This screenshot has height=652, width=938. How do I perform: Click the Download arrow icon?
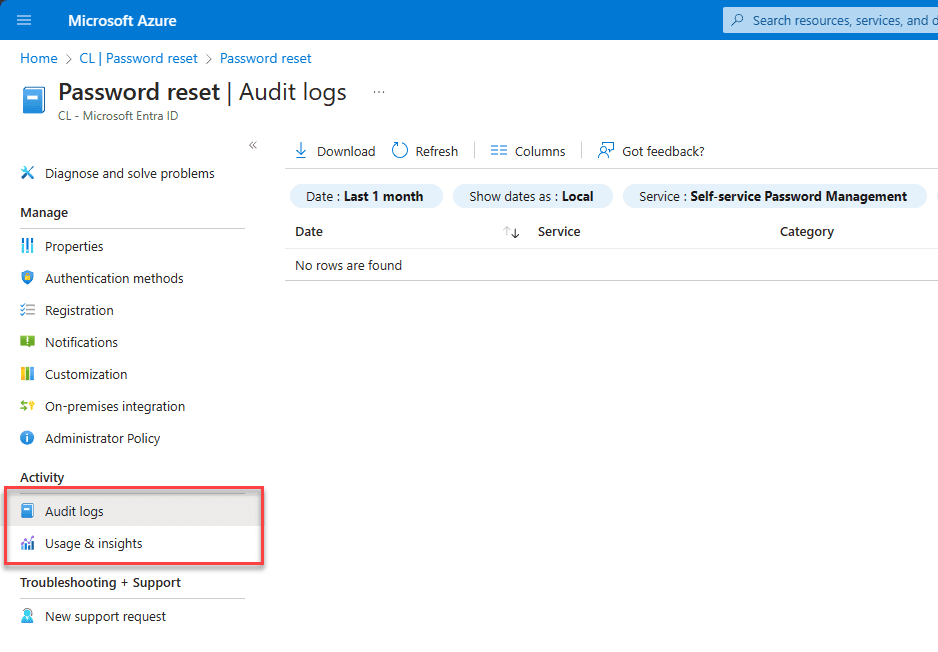coord(301,151)
